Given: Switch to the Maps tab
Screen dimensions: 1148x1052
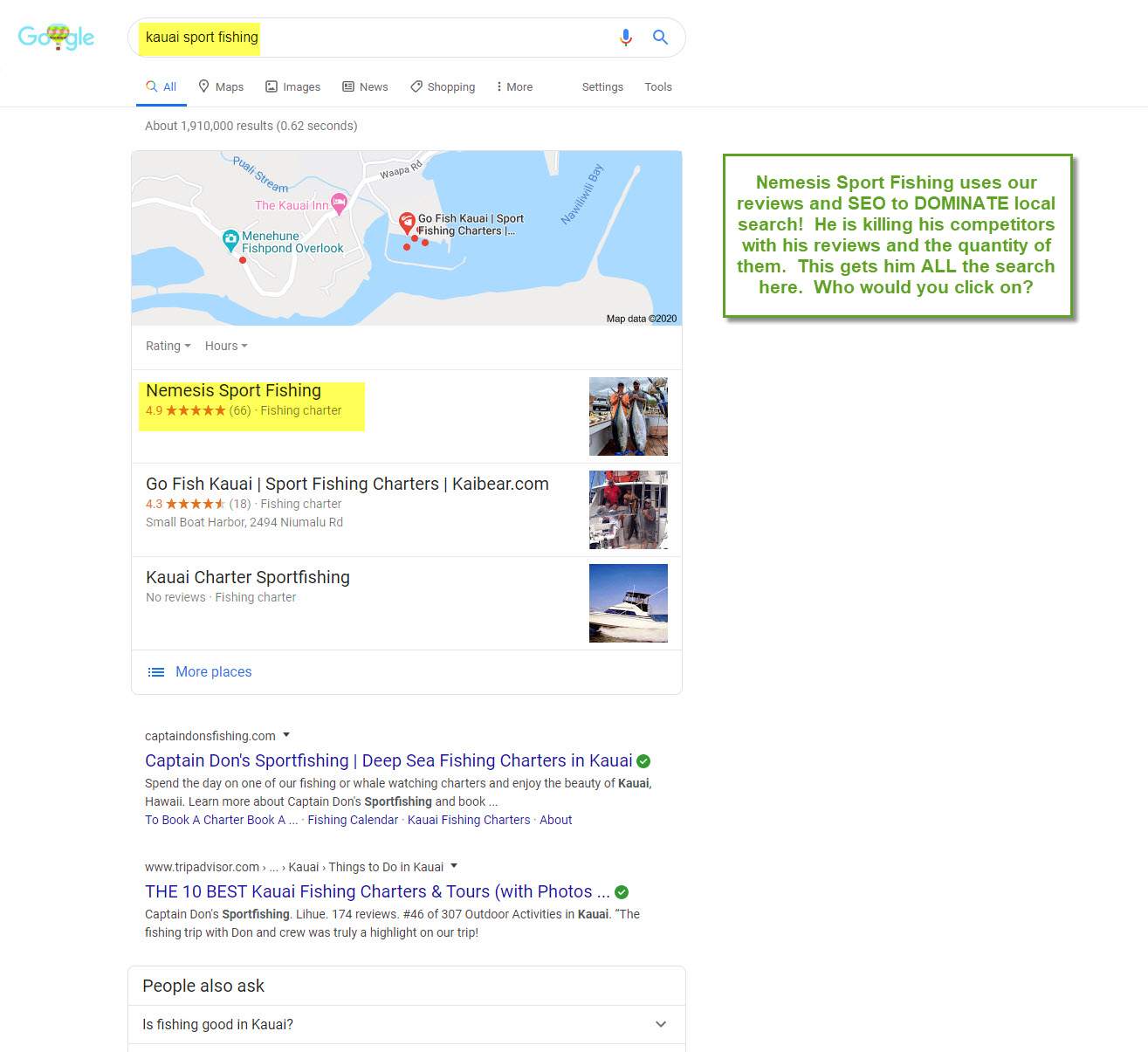Looking at the screenshot, I should point(221,86).
